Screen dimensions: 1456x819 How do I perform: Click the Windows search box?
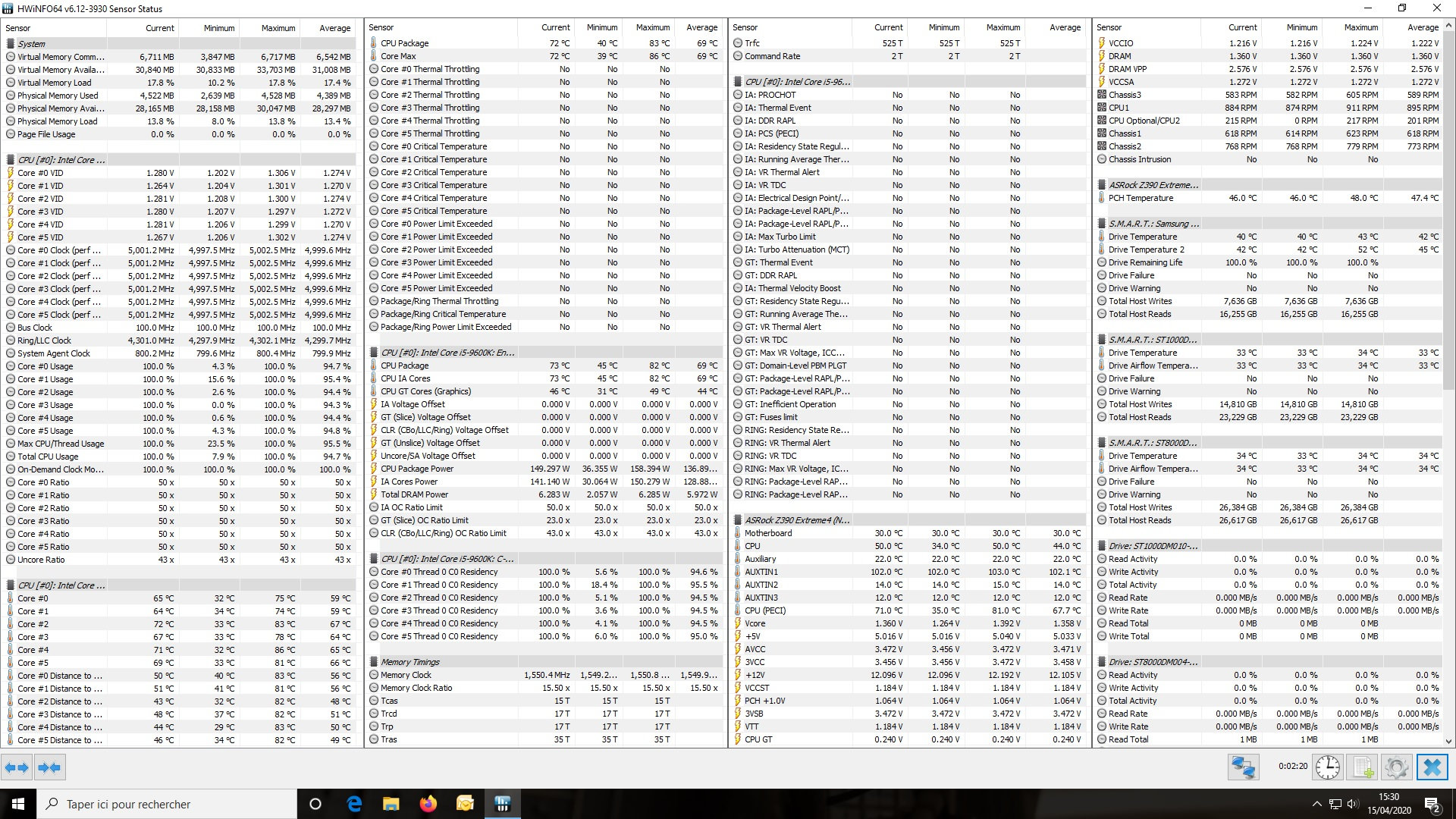tap(167, 804)
